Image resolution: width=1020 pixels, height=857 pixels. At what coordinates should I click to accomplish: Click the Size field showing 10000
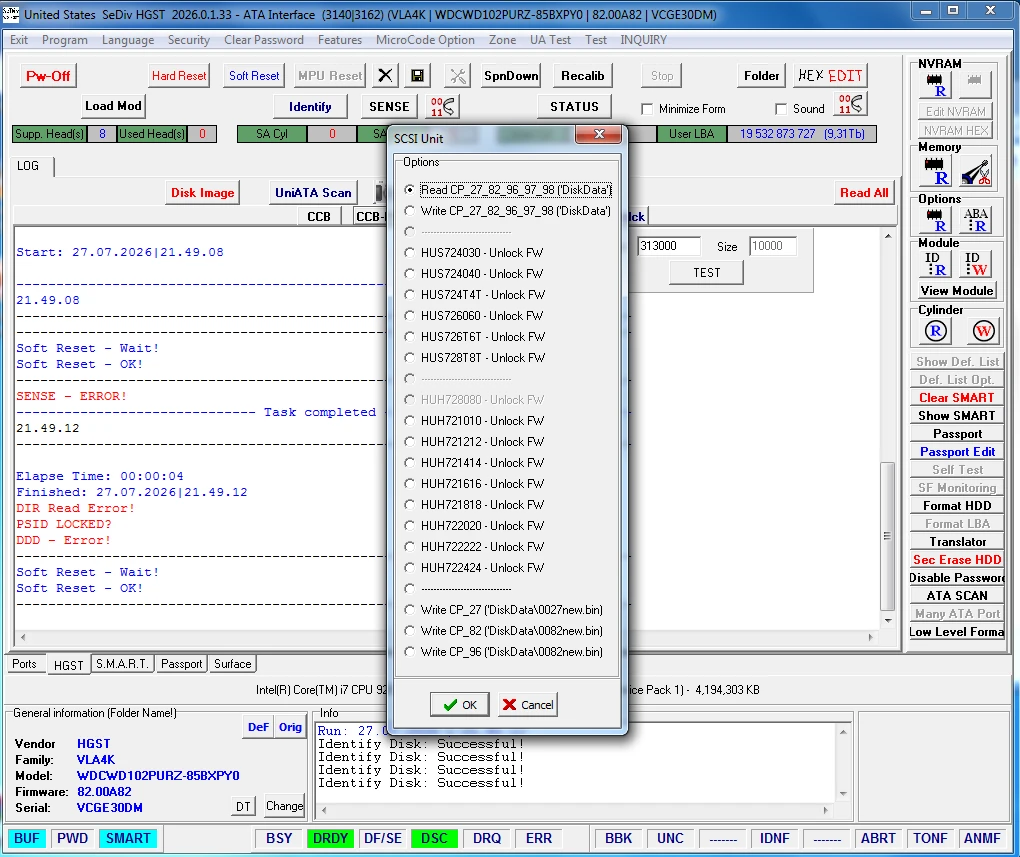773,246
